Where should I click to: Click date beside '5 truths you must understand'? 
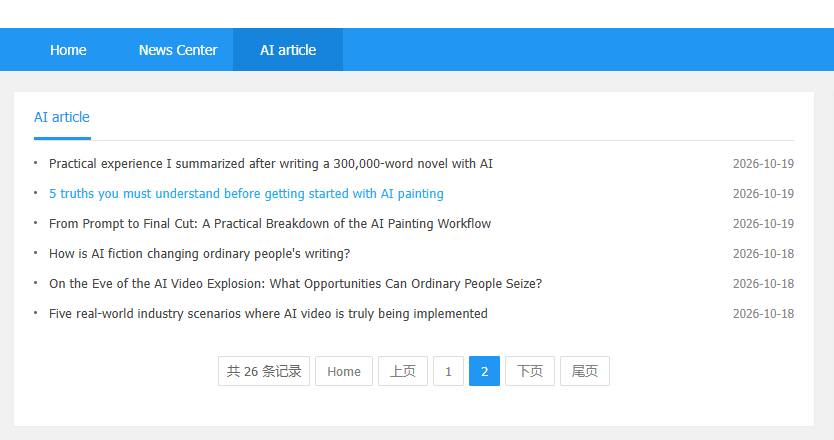[763, 194]
